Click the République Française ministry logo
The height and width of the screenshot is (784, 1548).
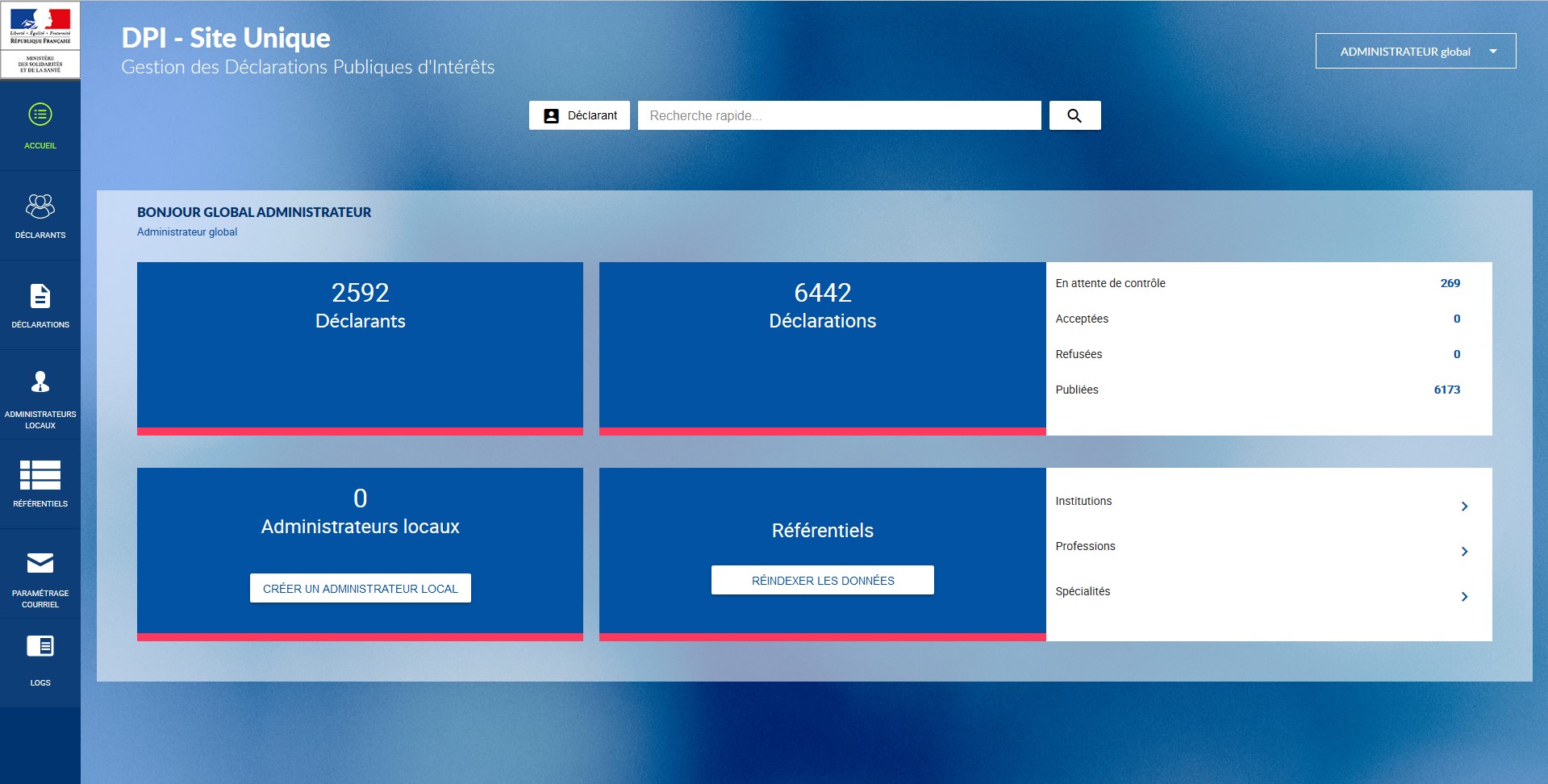click(40, 40)
